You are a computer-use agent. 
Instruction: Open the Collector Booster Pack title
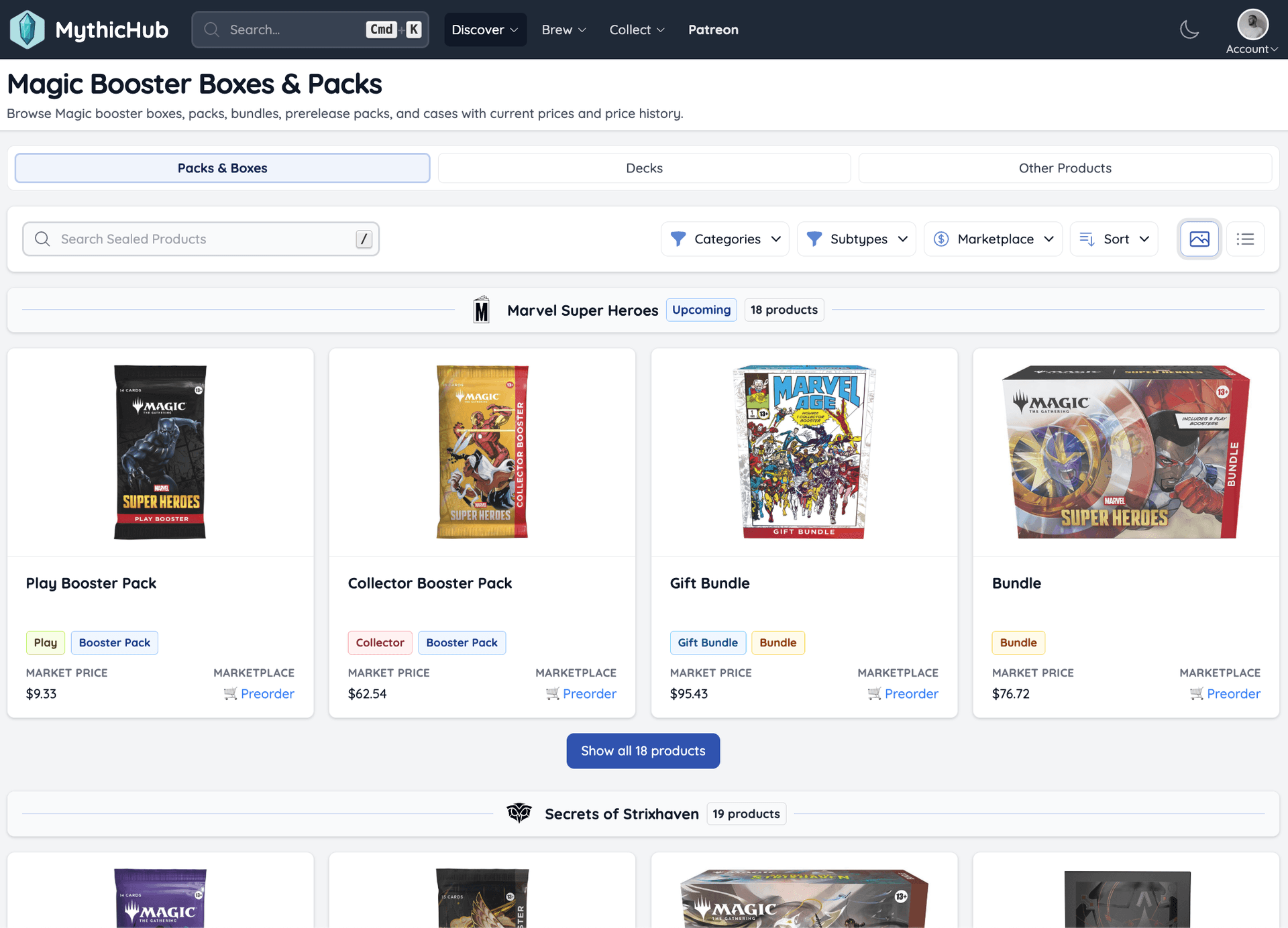430,583
